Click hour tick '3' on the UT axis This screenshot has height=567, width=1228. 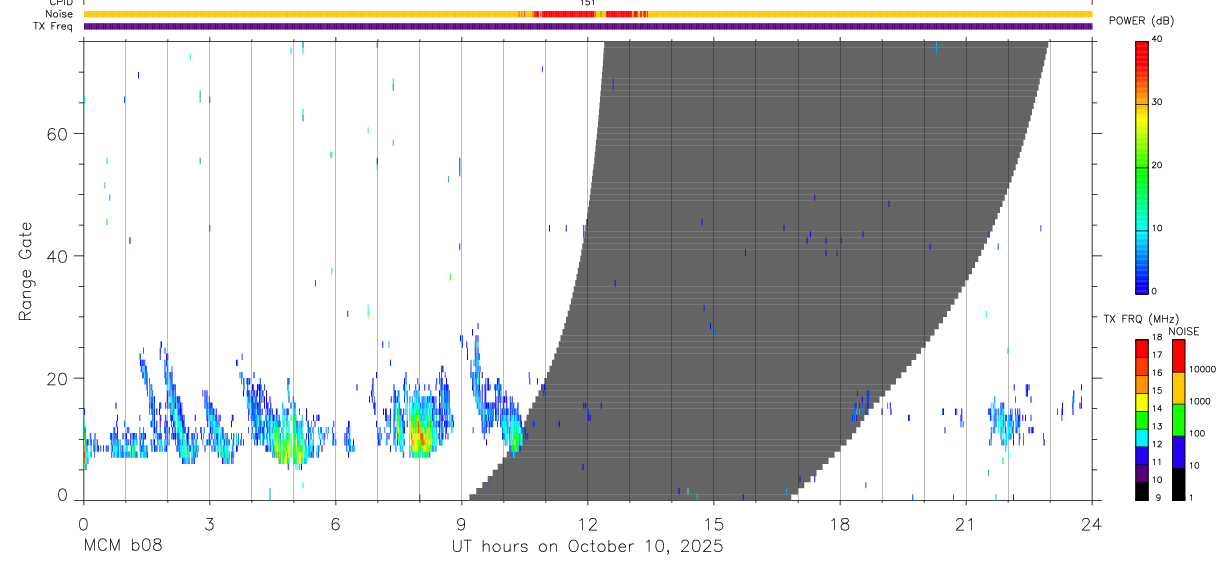coord(209,524)
